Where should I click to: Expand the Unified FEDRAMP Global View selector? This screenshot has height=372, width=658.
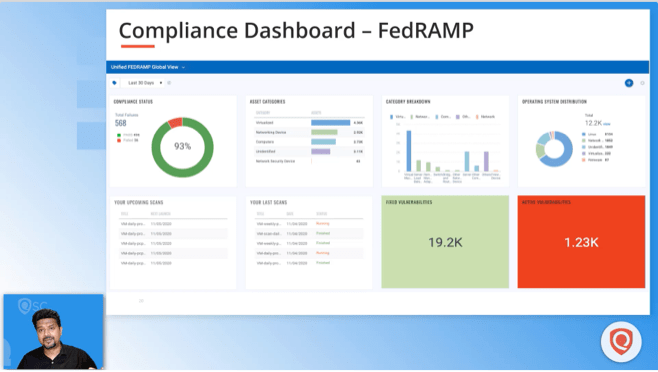(x=148, y=67)
